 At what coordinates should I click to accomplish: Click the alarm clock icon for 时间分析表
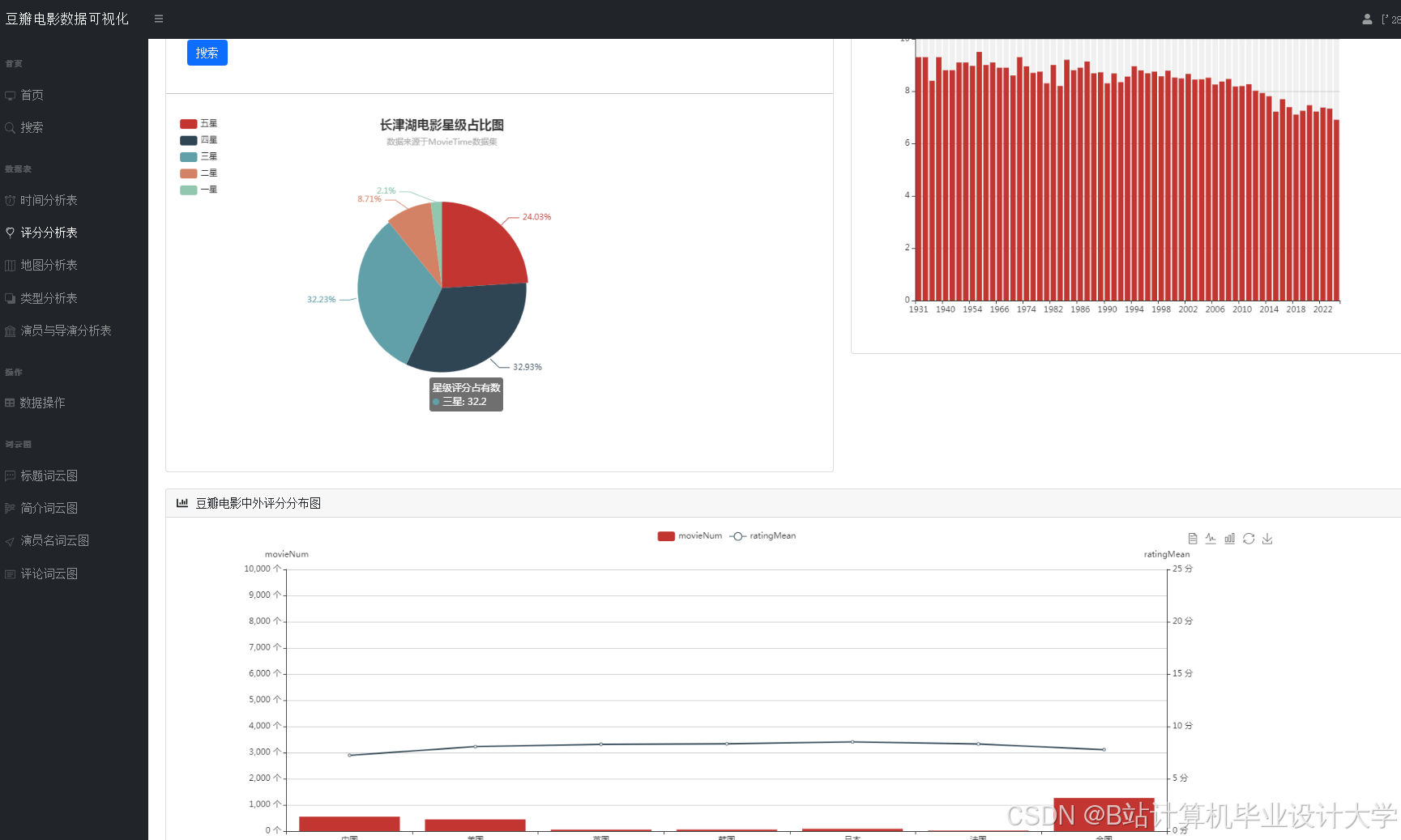(x=11, y=200)
